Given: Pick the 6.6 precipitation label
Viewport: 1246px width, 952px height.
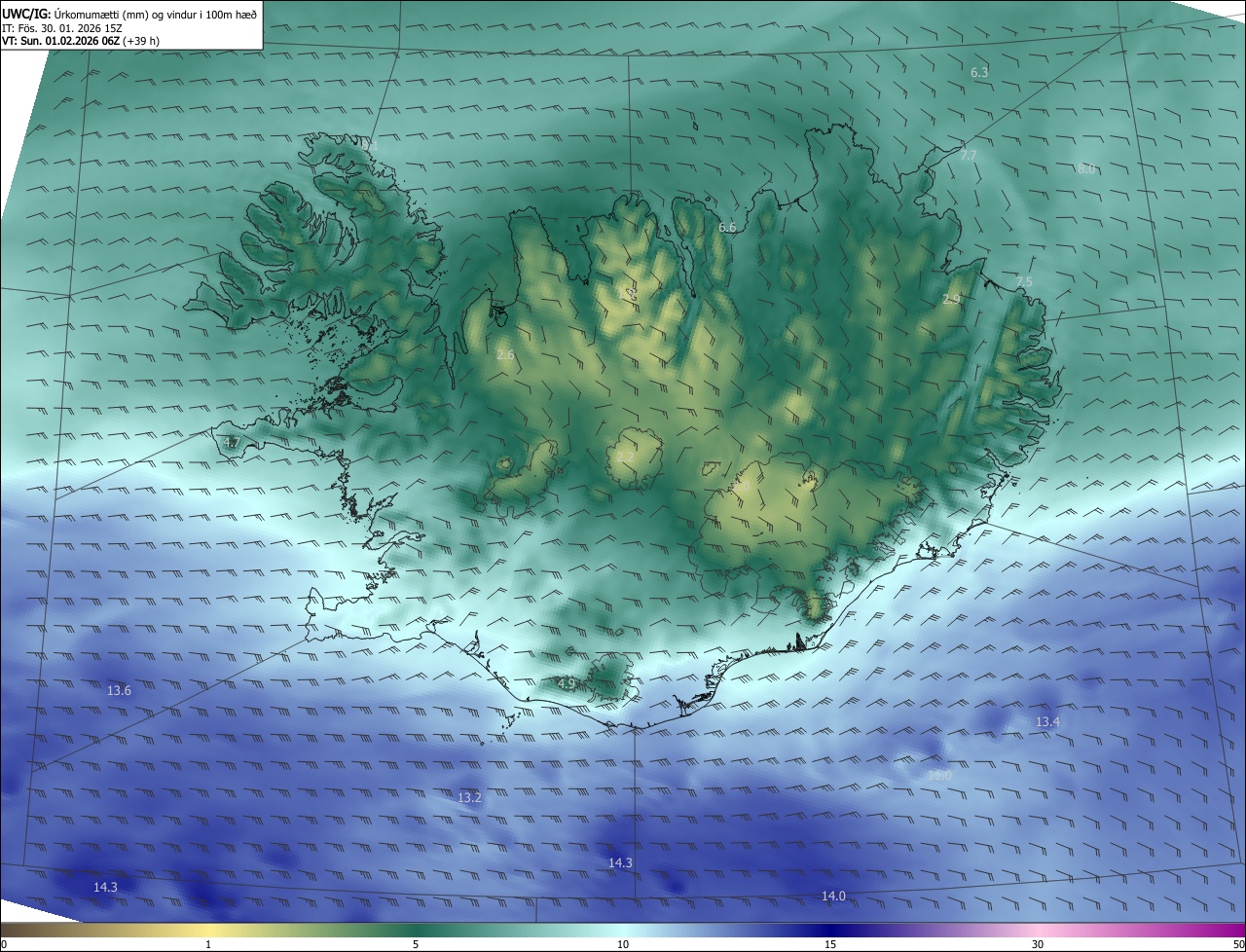Looking at the screenshot, I should coord(727,228).
